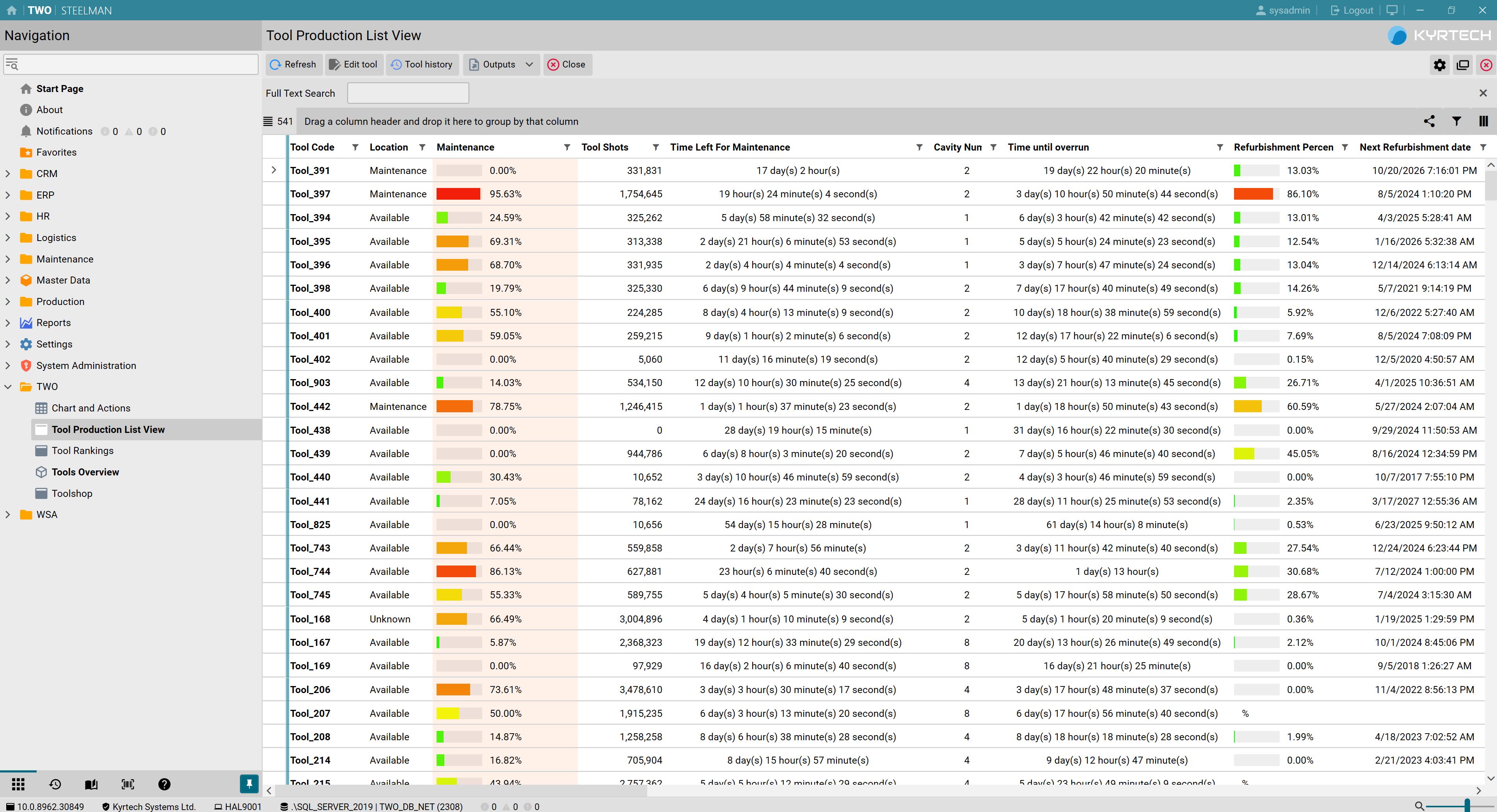
Task: Click the share icon in grid header
Action: [1429, 121]
